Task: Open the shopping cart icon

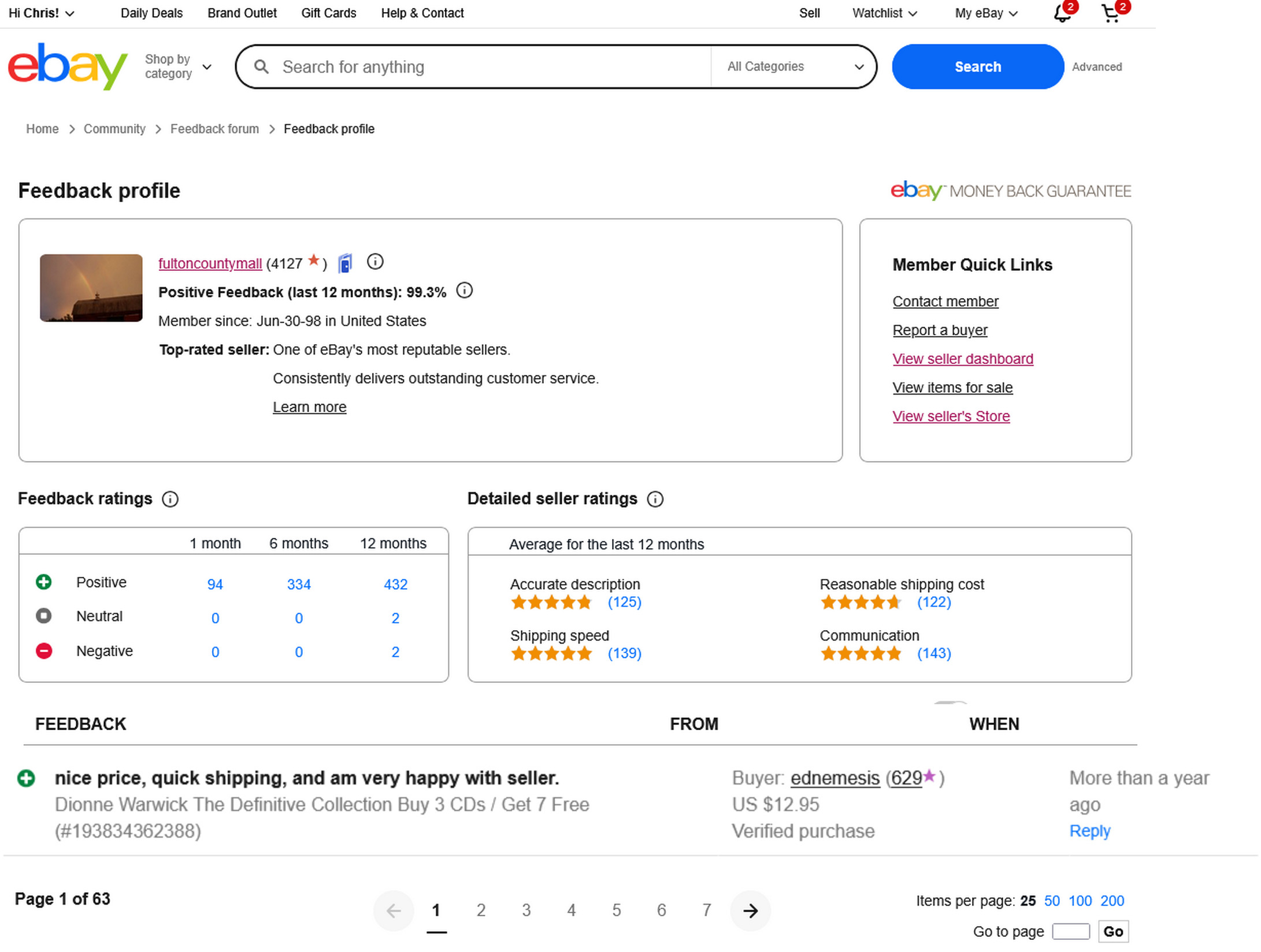Action: point(1110,13)
